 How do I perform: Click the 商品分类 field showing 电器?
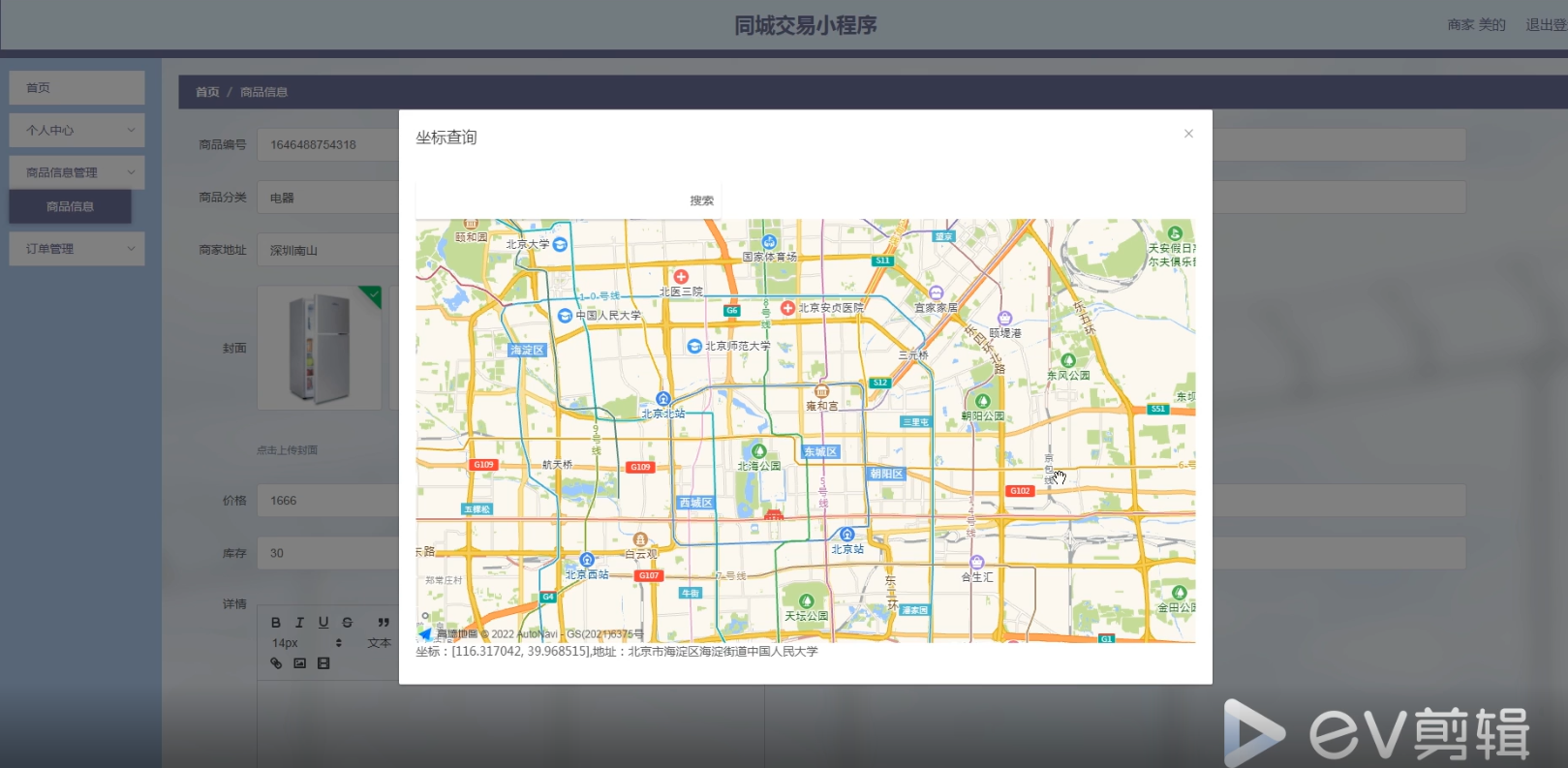(x=327, y=198)
